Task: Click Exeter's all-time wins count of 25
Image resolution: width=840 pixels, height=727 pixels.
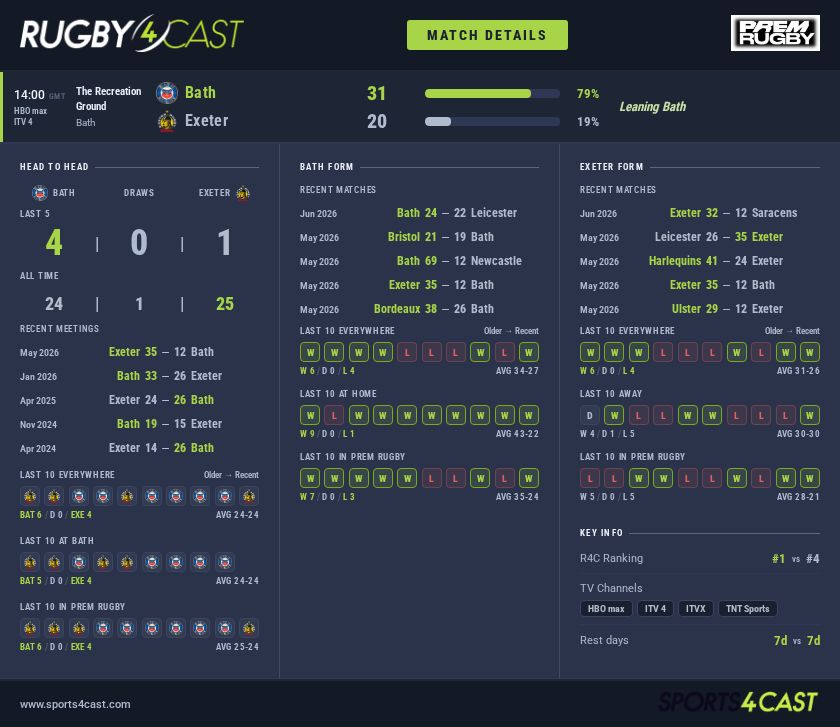Action: click(x=224, y=304)
